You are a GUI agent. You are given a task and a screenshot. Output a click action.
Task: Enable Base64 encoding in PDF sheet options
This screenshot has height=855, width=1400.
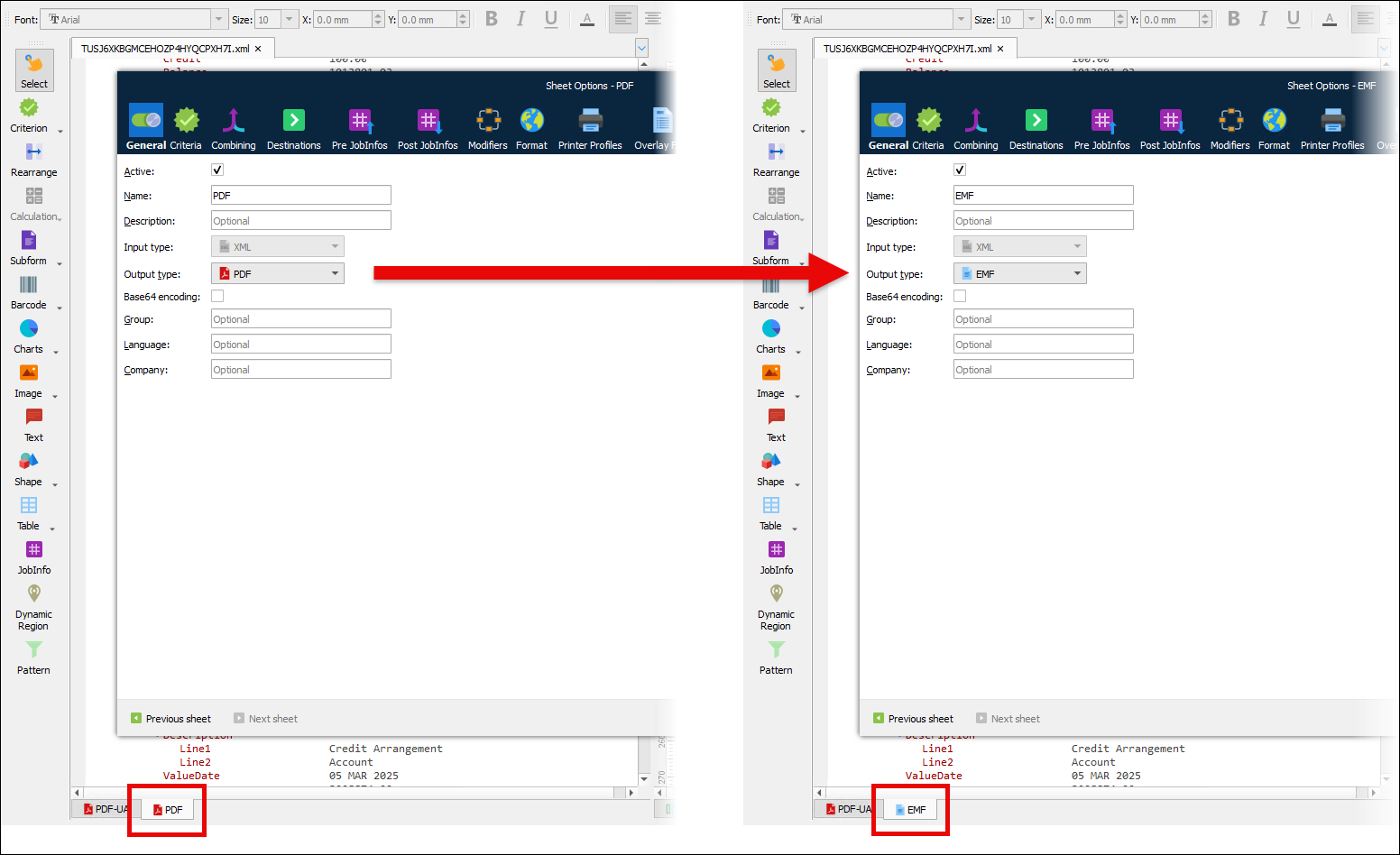[x=217, y=296]
